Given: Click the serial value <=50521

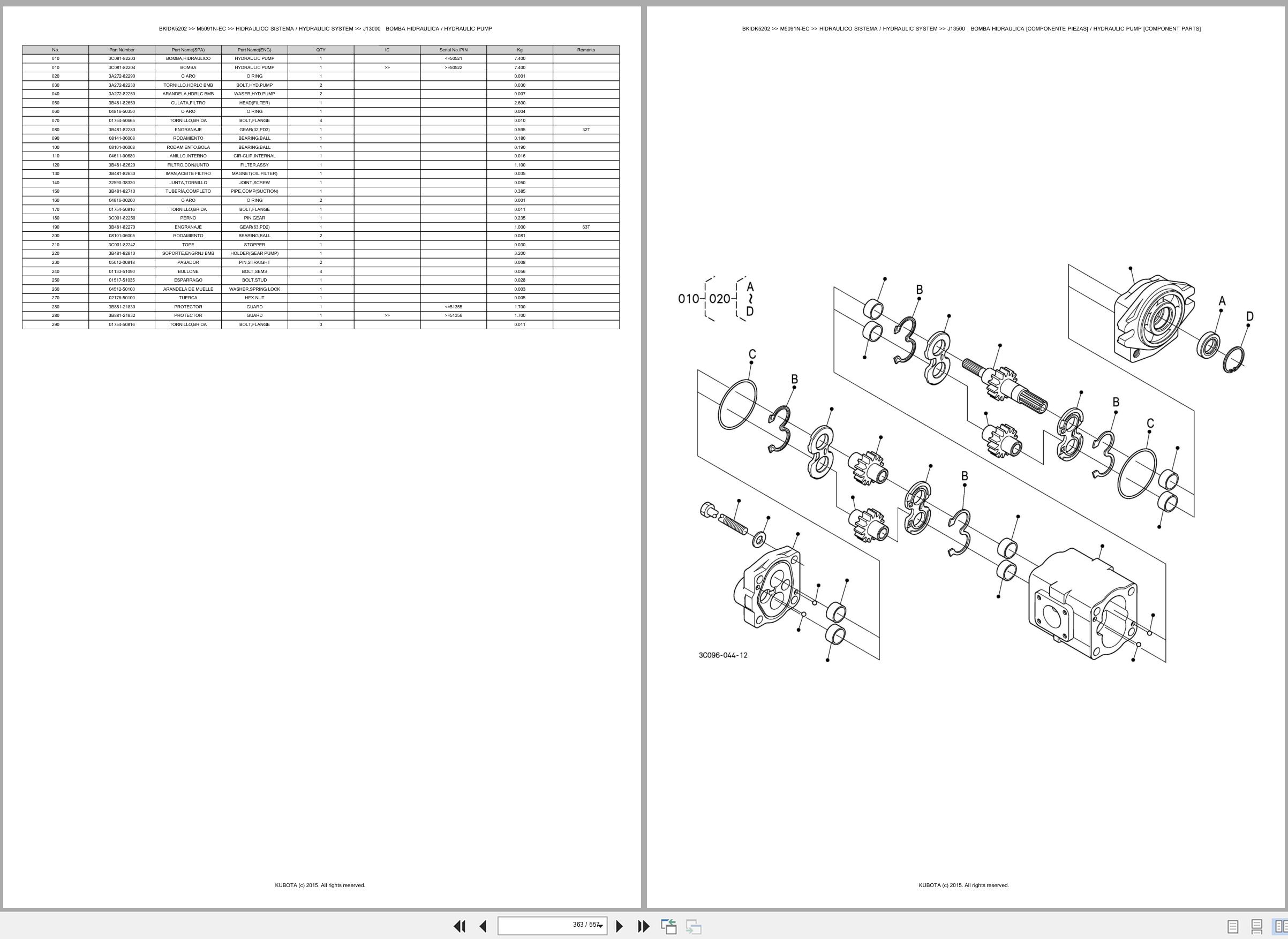Looking at the screenshot, I should click(x=453, y=58).
